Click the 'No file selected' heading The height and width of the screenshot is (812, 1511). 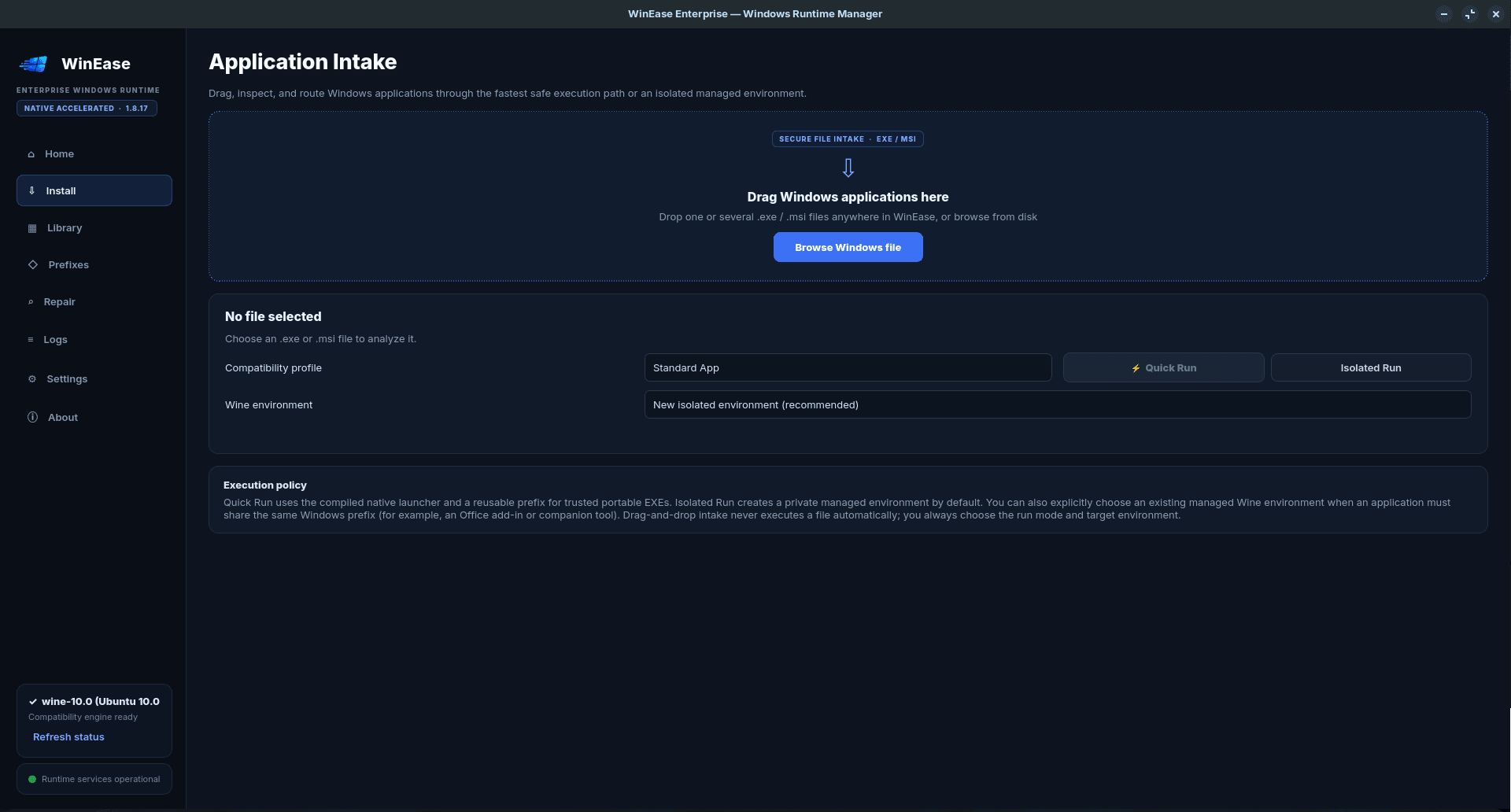point(273,316)
